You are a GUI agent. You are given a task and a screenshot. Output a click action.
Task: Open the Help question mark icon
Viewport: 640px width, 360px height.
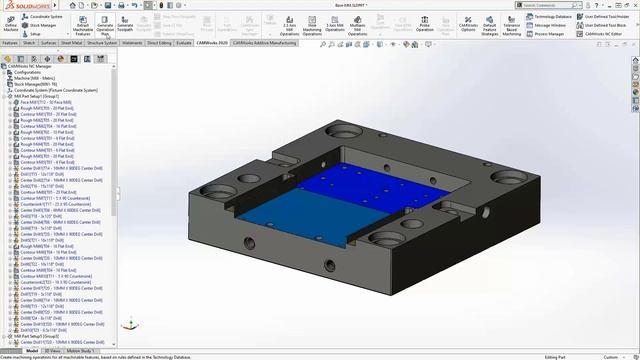click(x=596, y=5)
